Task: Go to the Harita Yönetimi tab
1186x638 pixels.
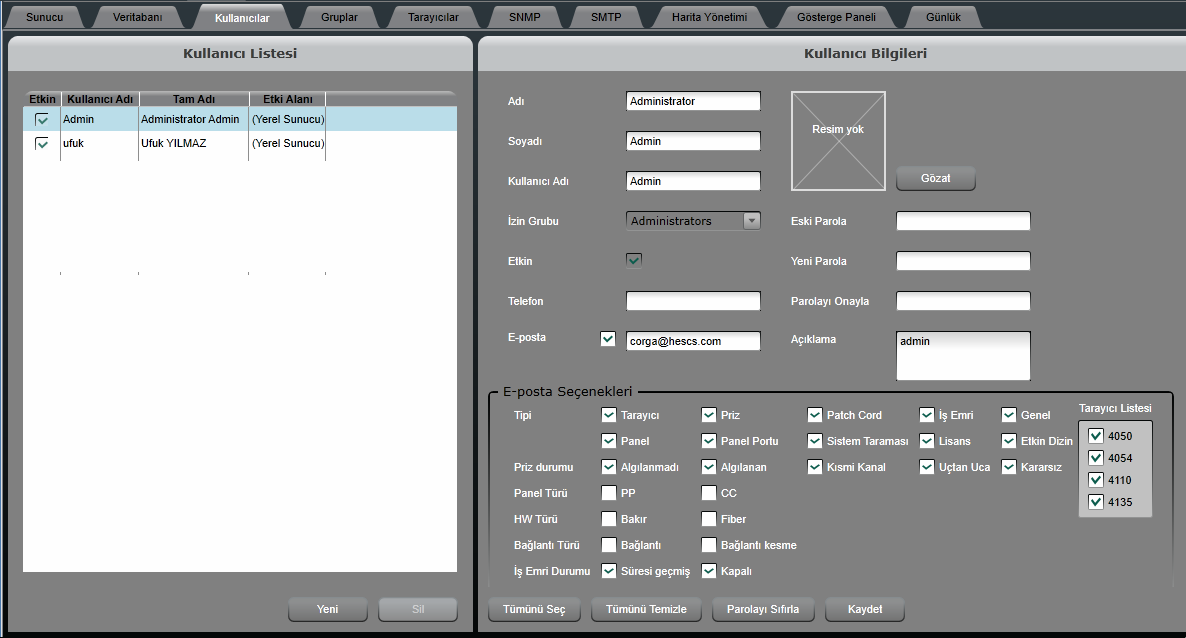Action: tap(709, 17)
